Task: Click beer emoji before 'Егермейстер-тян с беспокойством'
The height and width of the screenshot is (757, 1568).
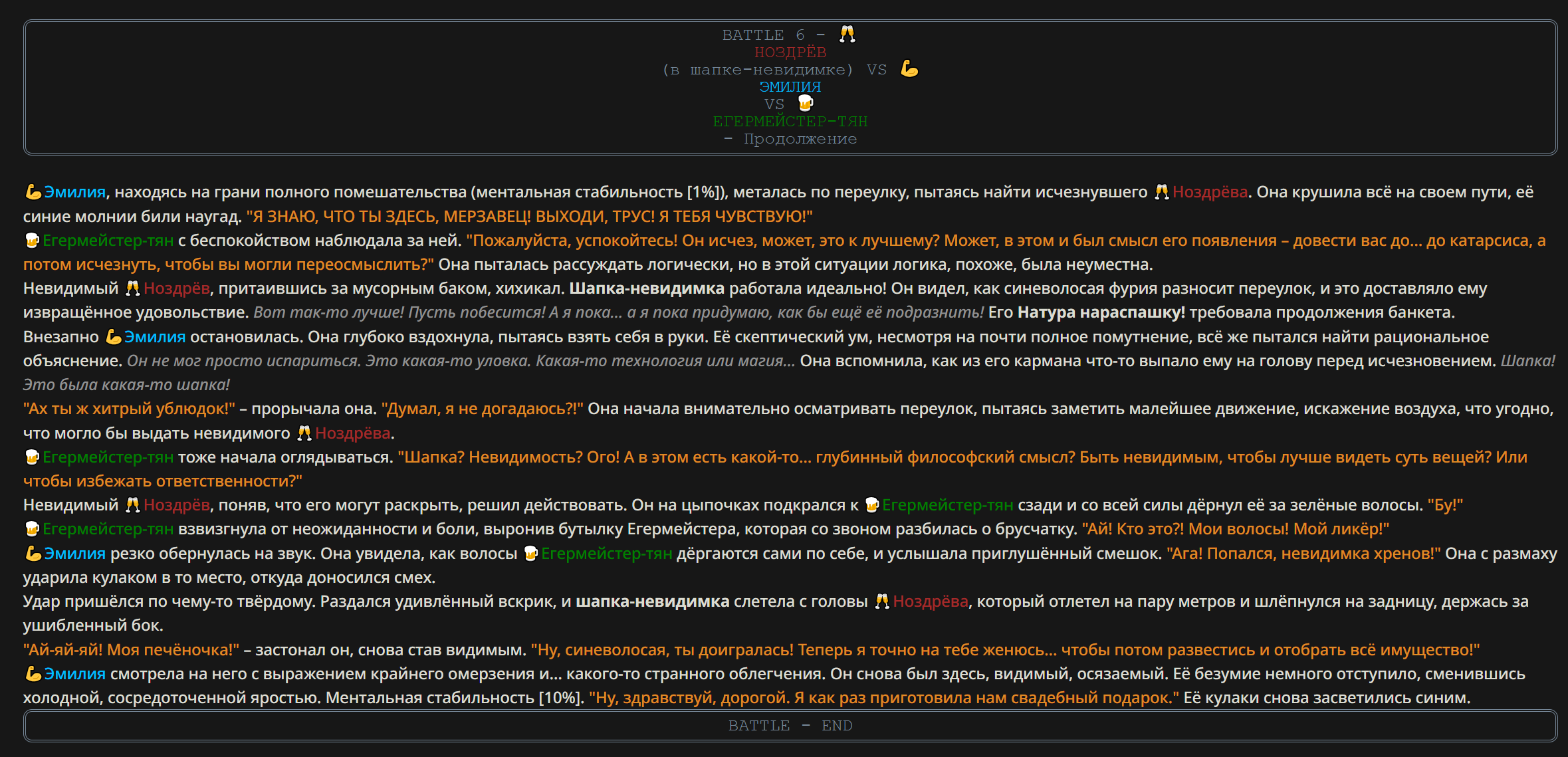Action: [32, 240]
